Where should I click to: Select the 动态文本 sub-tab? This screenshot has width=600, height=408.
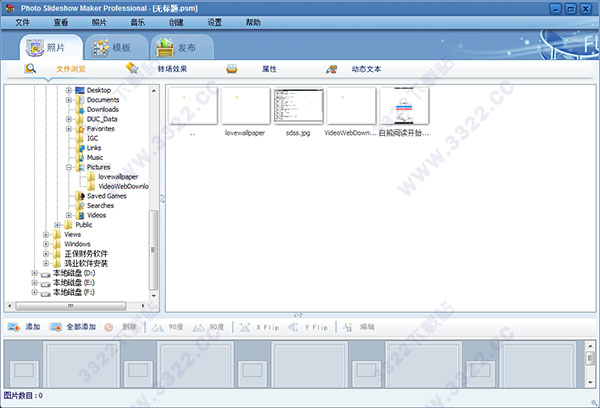[366, 69]
